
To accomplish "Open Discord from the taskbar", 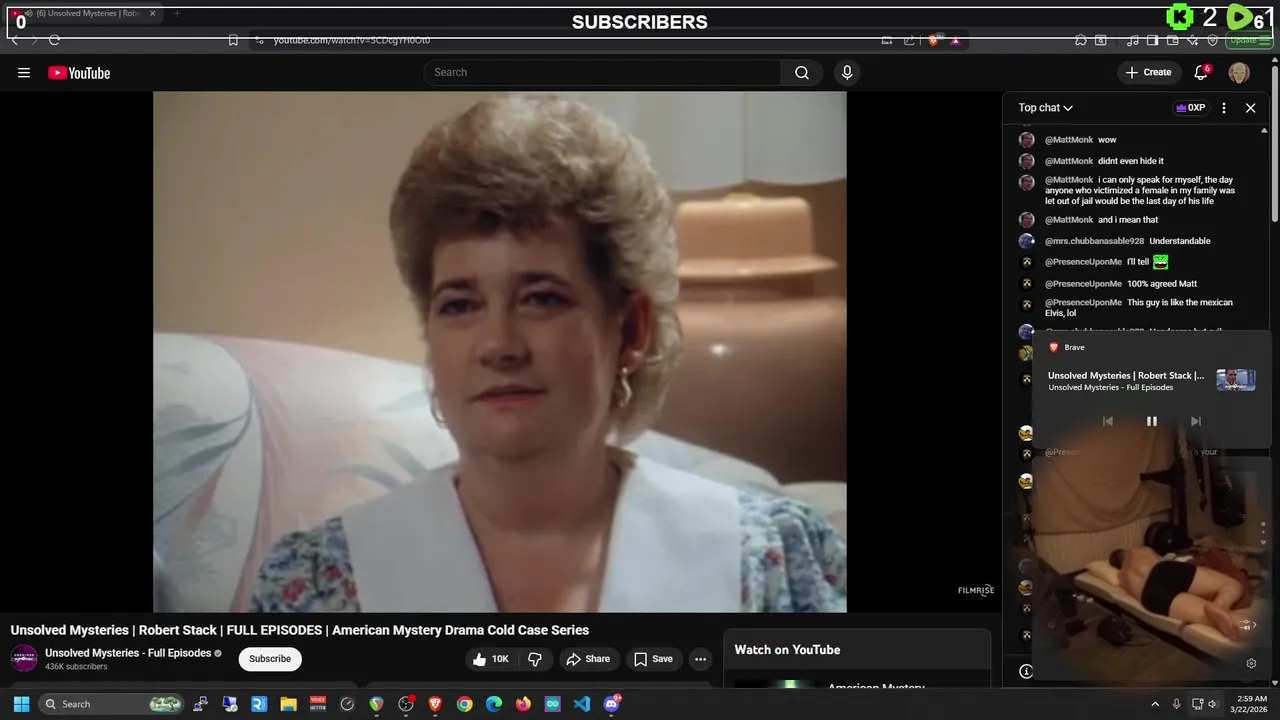I will click(612, 704).
